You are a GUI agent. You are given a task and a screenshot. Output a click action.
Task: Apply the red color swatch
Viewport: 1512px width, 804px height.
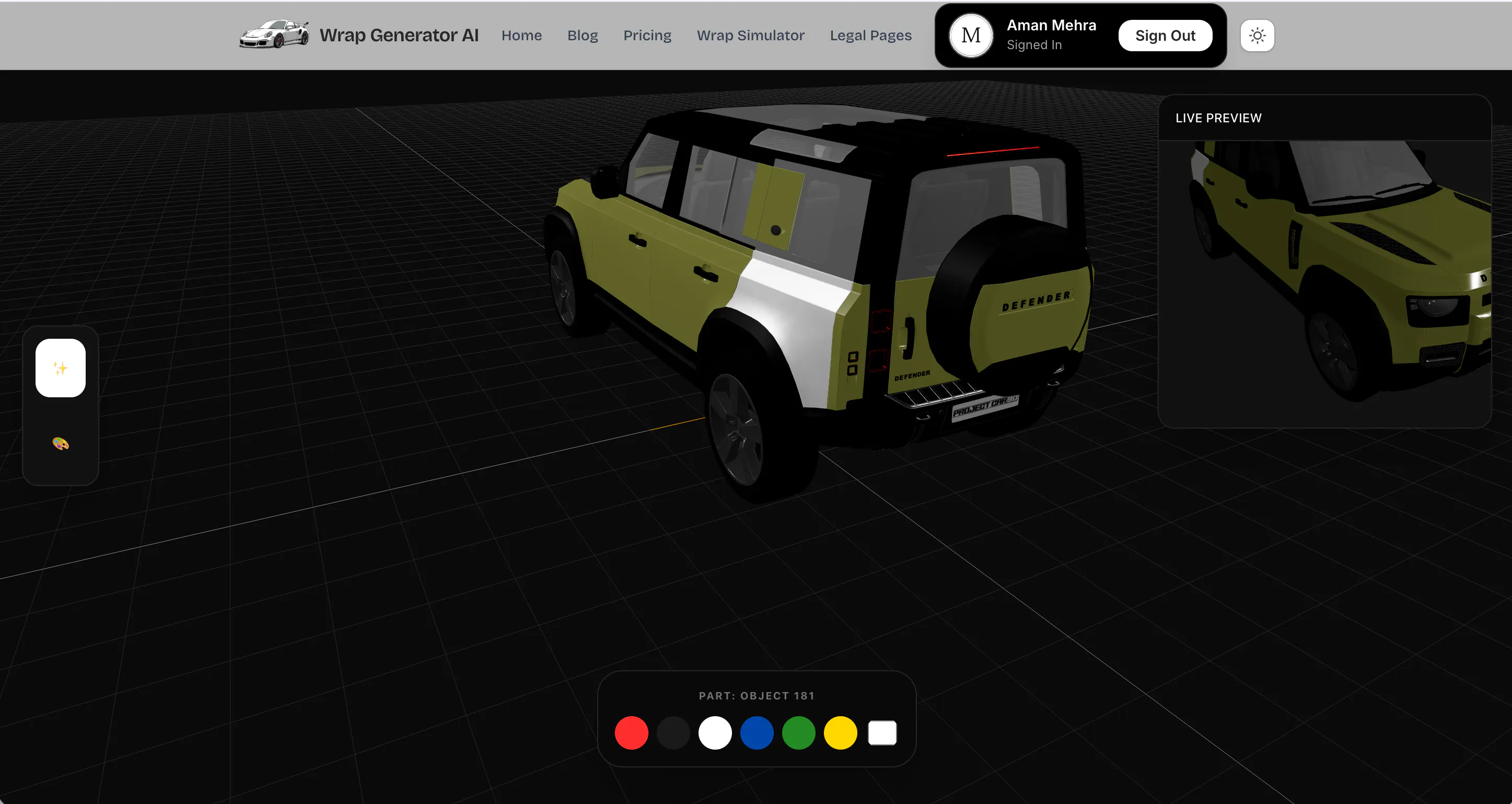(632, 732)
